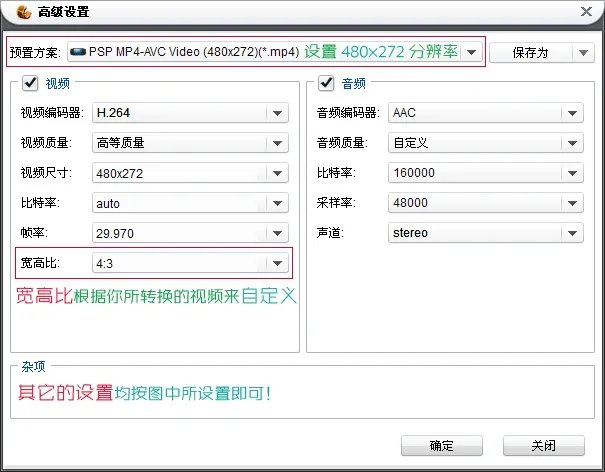Click the H.264 value field

coord(190,113)
